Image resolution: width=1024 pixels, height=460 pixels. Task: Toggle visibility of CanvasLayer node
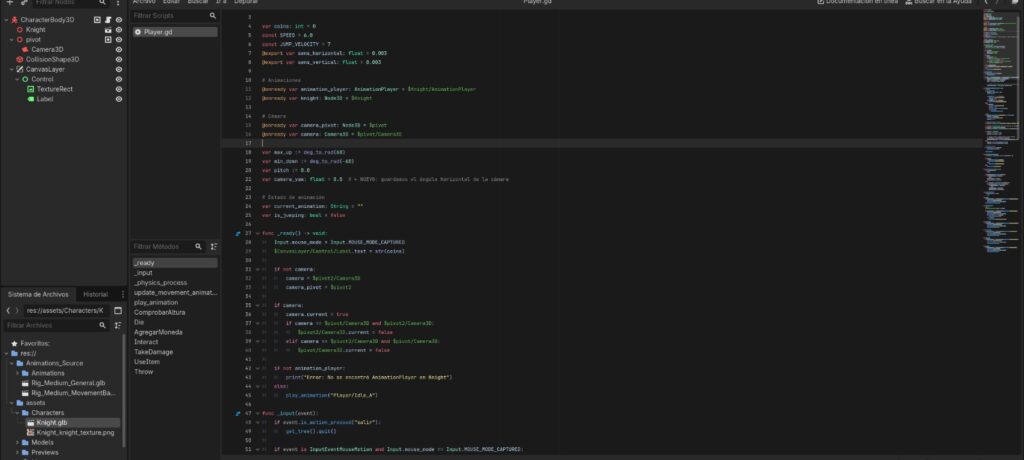click(x=119, y=69)
